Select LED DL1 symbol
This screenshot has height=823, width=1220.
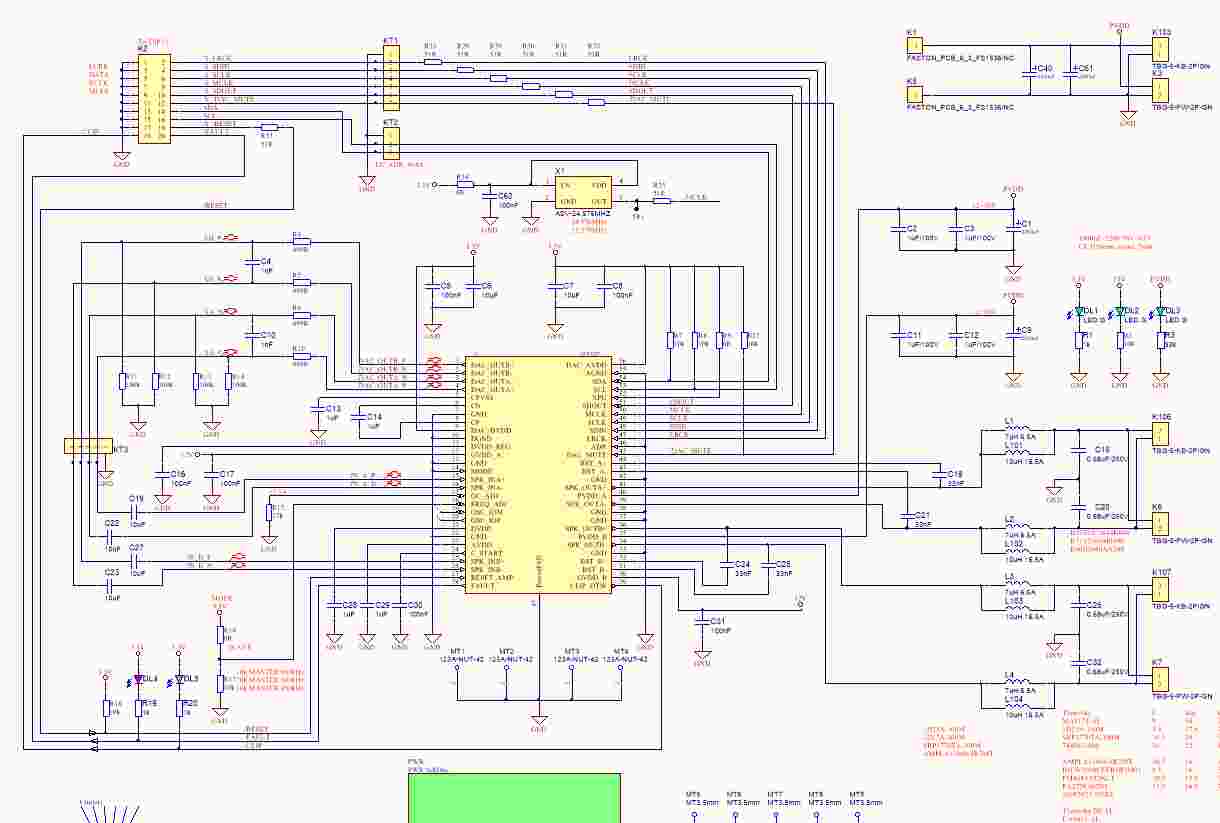click(x=1079, y=311)
